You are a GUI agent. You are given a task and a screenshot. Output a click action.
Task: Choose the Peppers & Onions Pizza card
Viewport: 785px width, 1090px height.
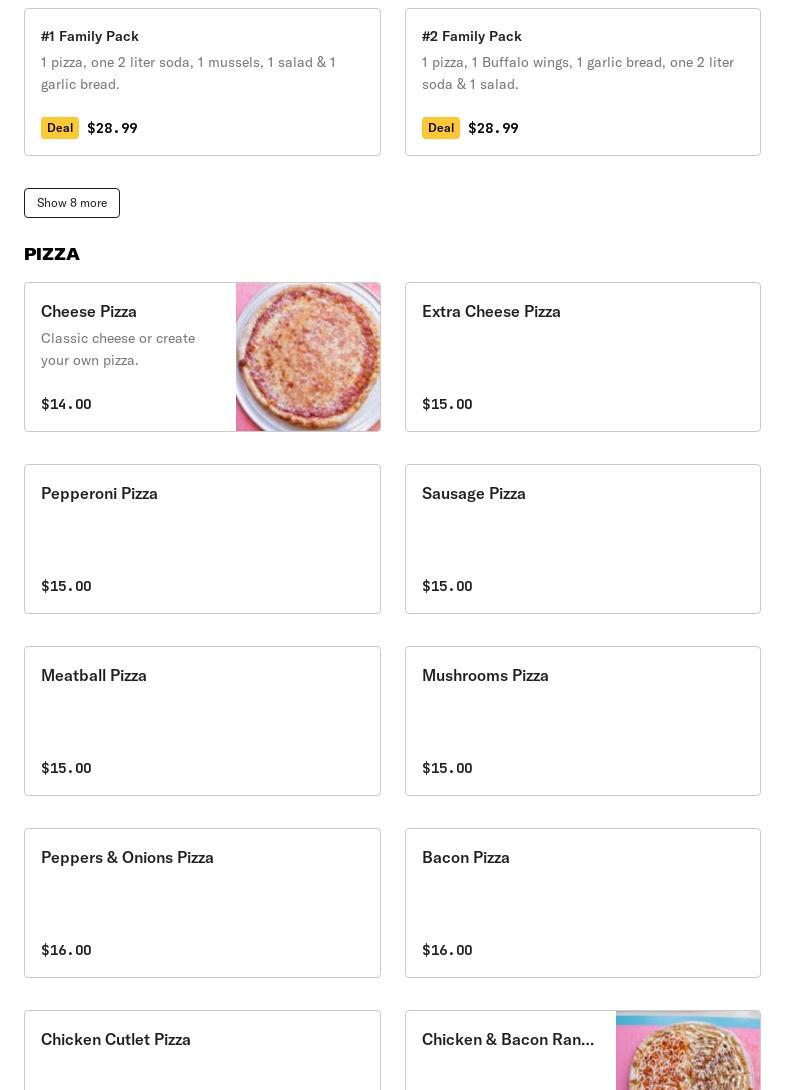[202, 903]
